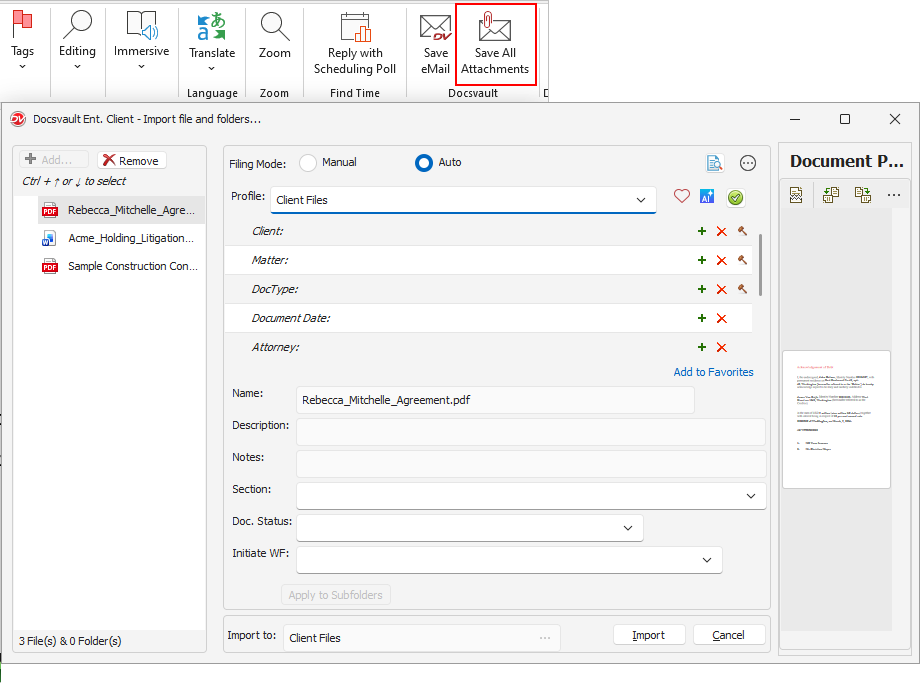
Task: Click the Cancel button
Action: 729,635
